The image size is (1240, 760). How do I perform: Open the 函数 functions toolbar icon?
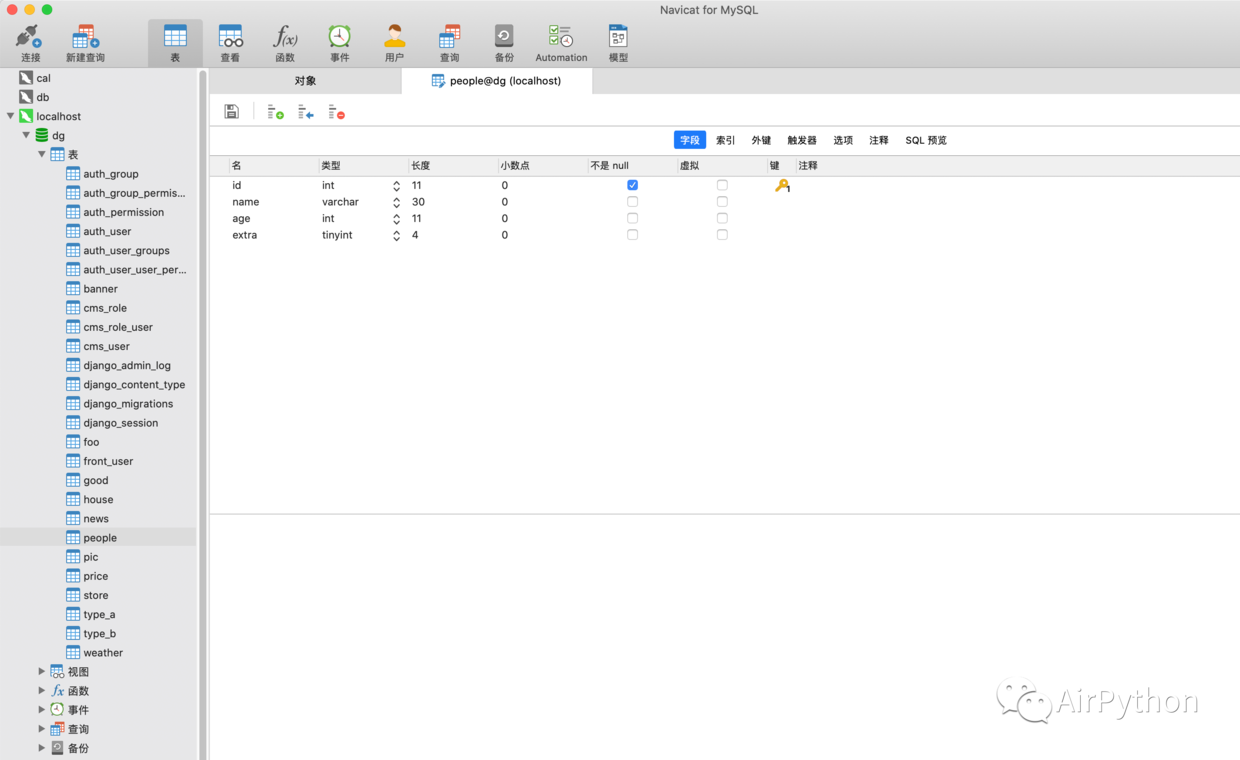285,43
